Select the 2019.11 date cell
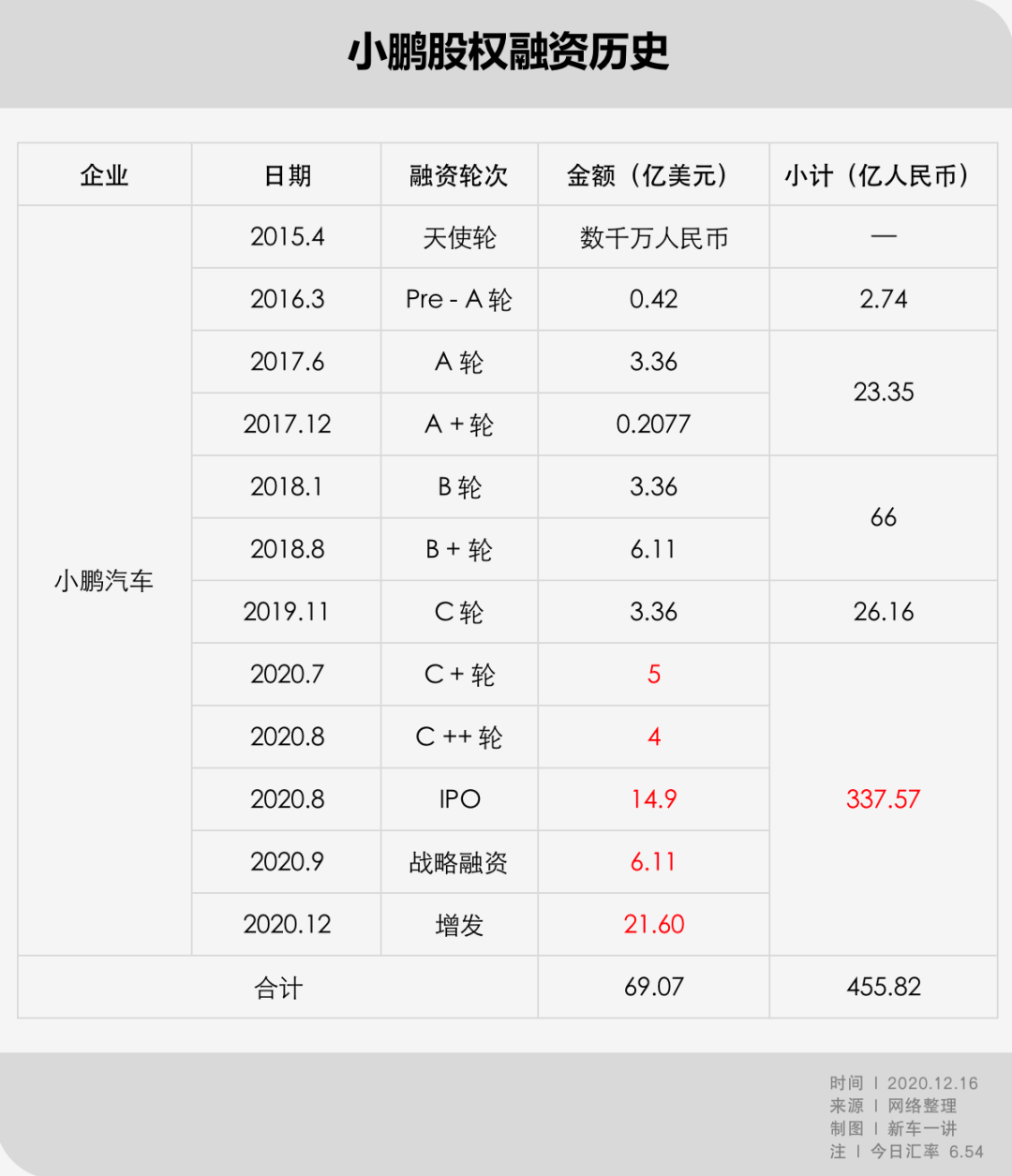1012x1176 pixels. (287, 612)
